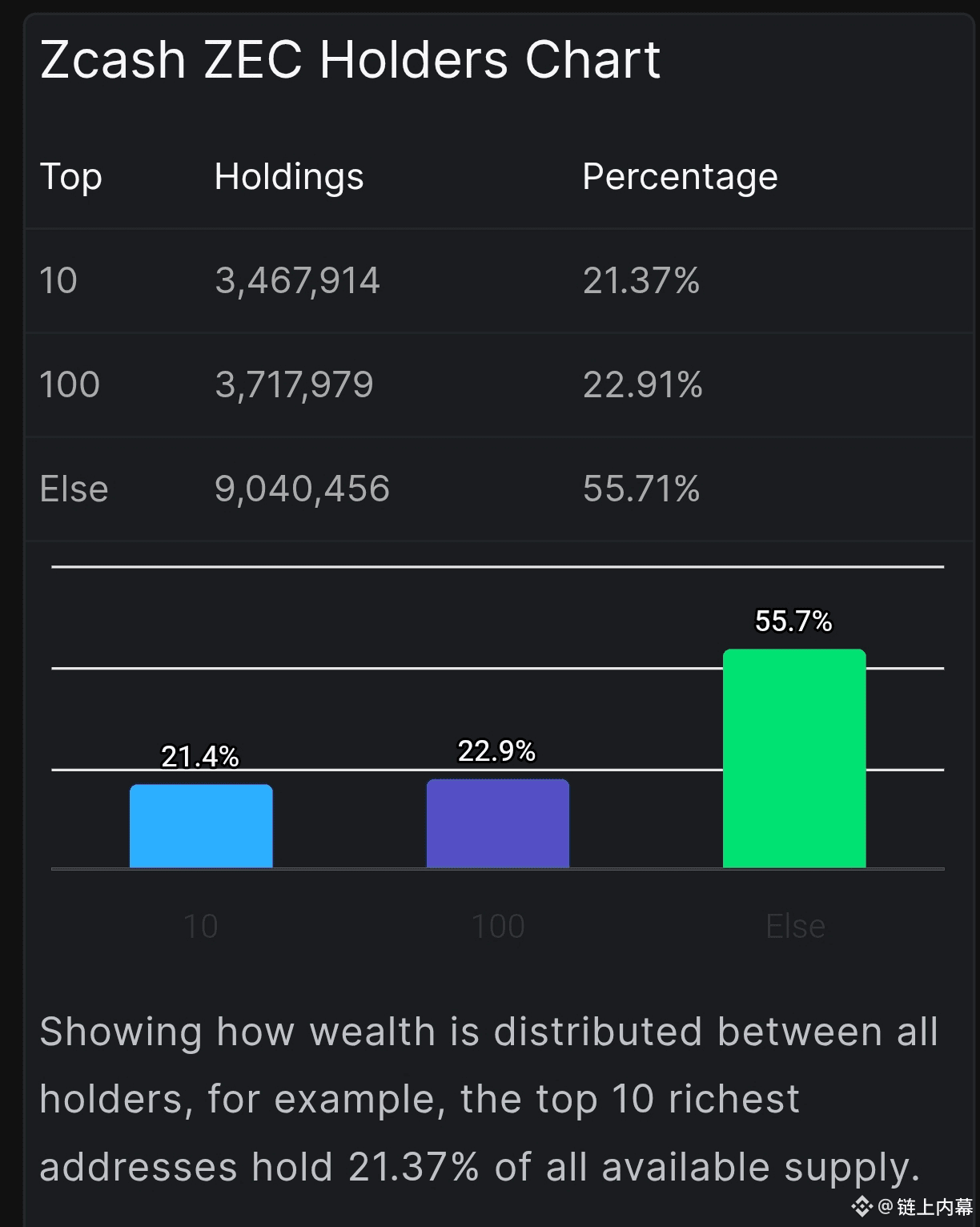Click the "Top" column header
Screen dimensions: 980x1227
pos(71,176)
